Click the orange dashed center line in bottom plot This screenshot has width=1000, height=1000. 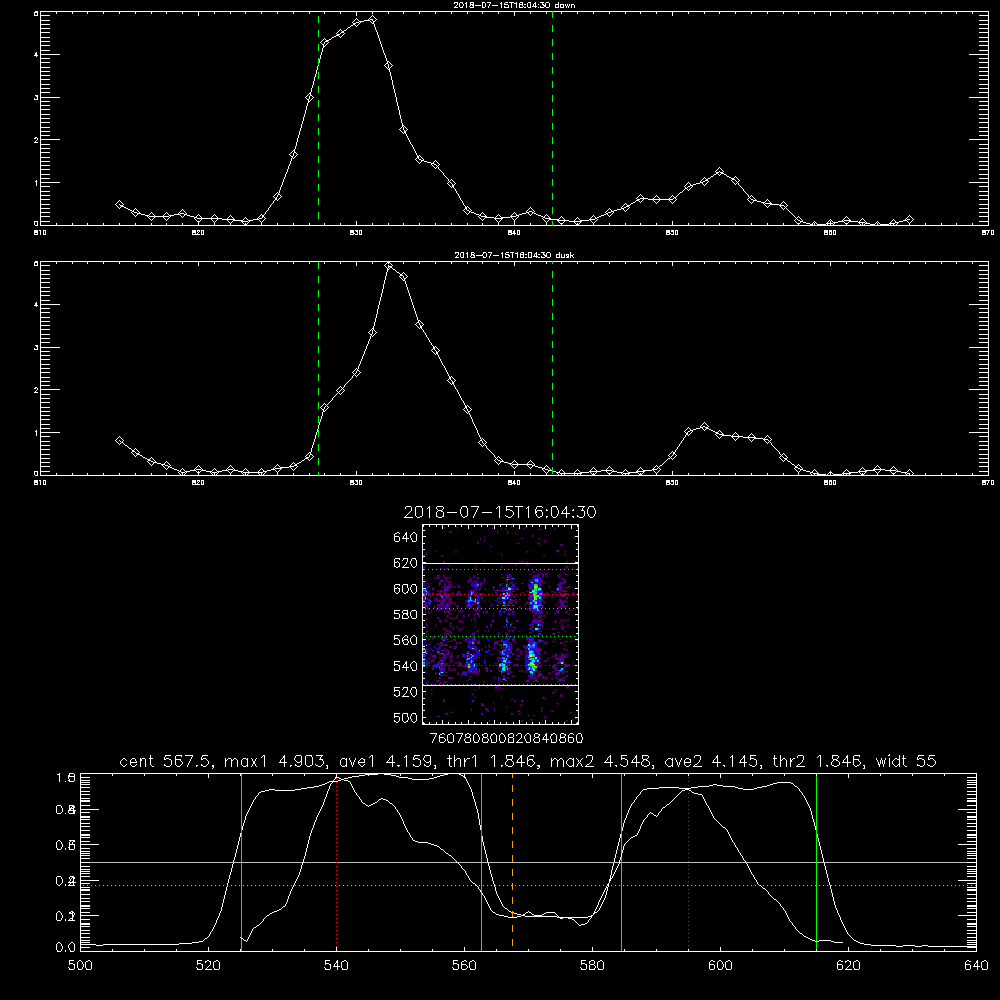512,862
